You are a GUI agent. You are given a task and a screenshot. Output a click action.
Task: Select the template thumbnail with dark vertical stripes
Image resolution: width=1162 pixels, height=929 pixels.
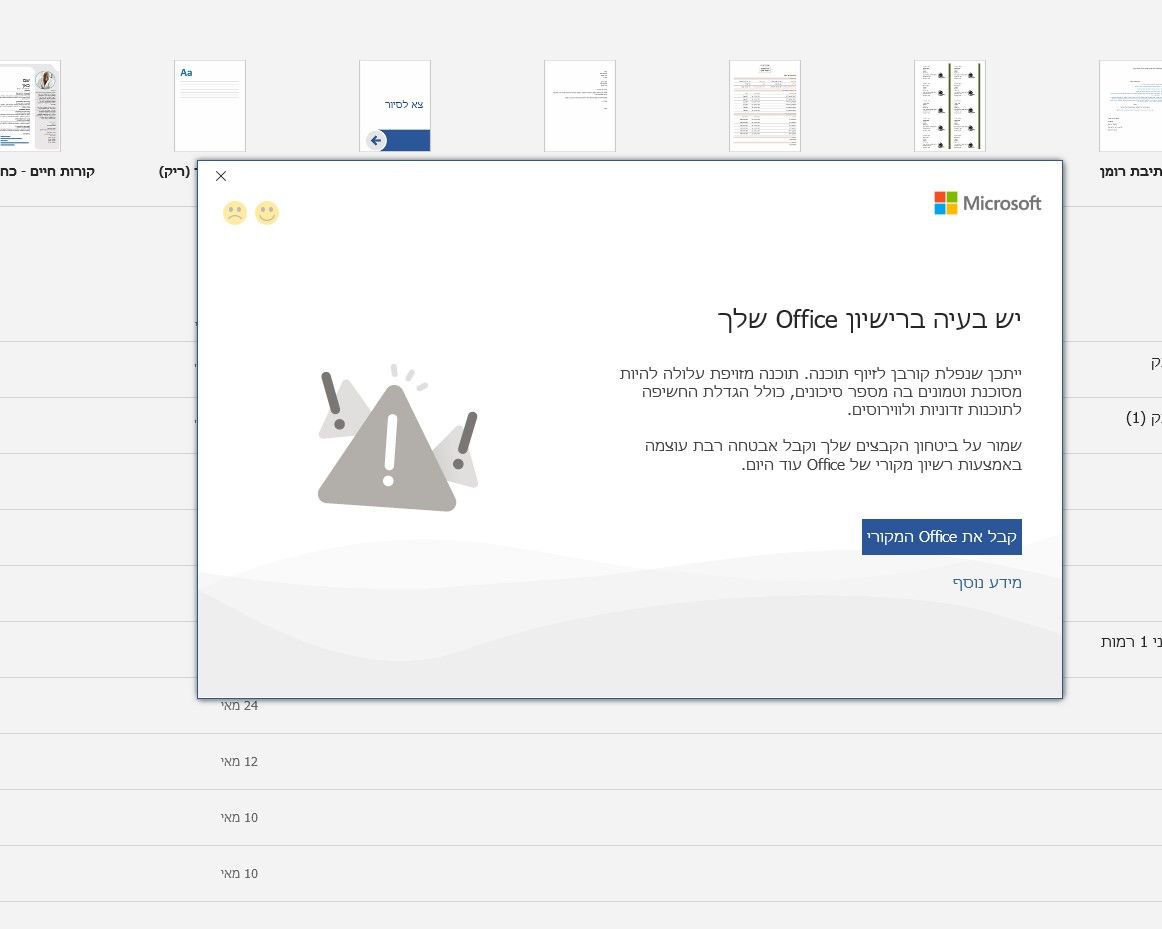click(950, 106)
